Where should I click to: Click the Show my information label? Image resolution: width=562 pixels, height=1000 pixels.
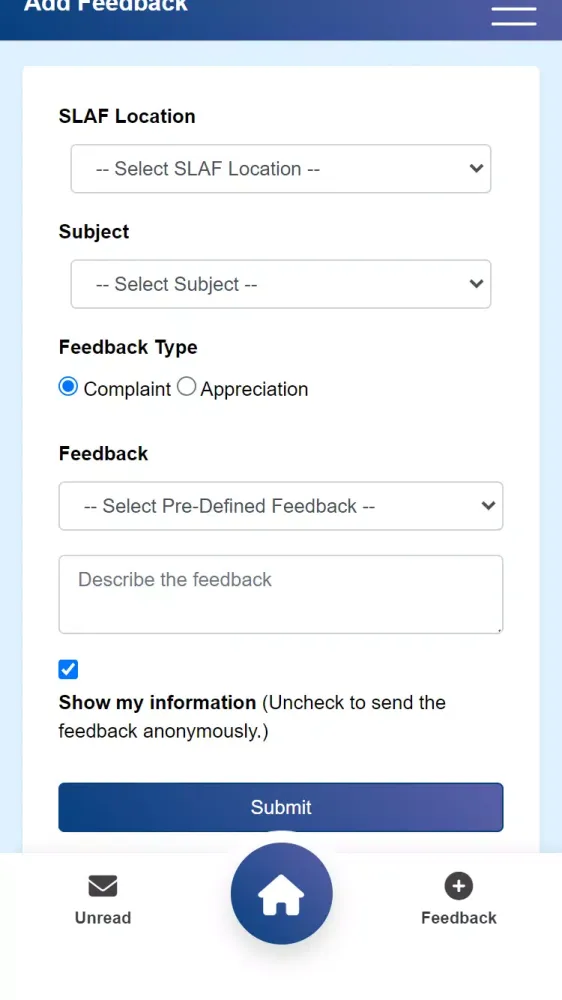(157, 702)
